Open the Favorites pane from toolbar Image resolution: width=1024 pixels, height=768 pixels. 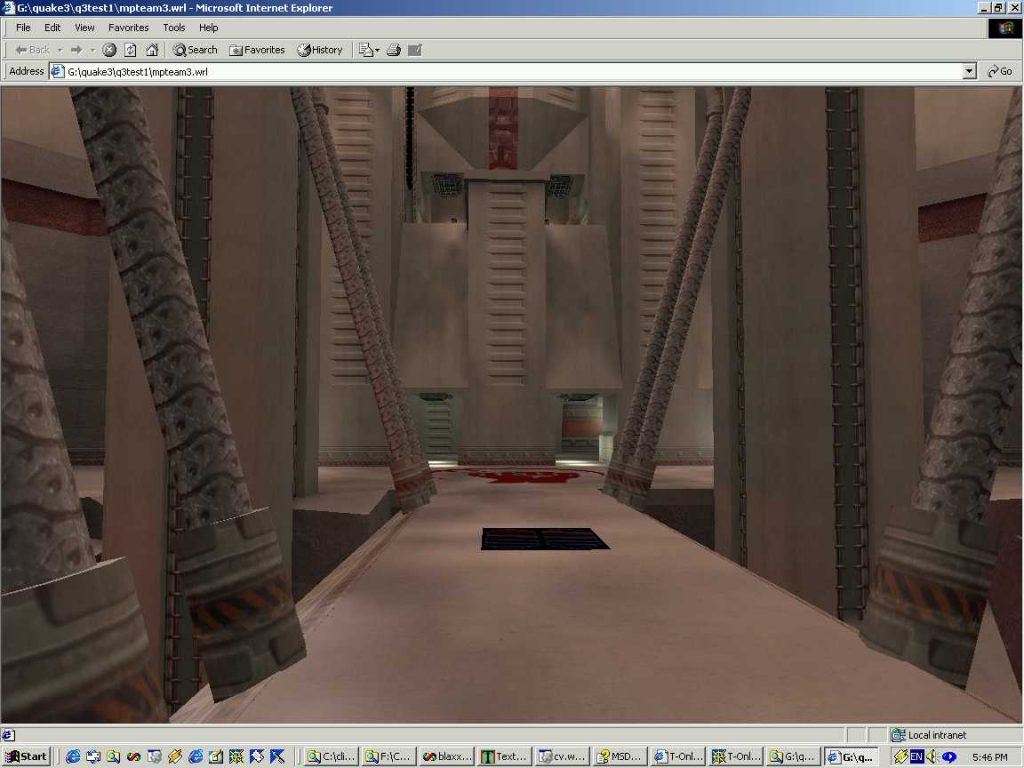(x=257, y=50)
